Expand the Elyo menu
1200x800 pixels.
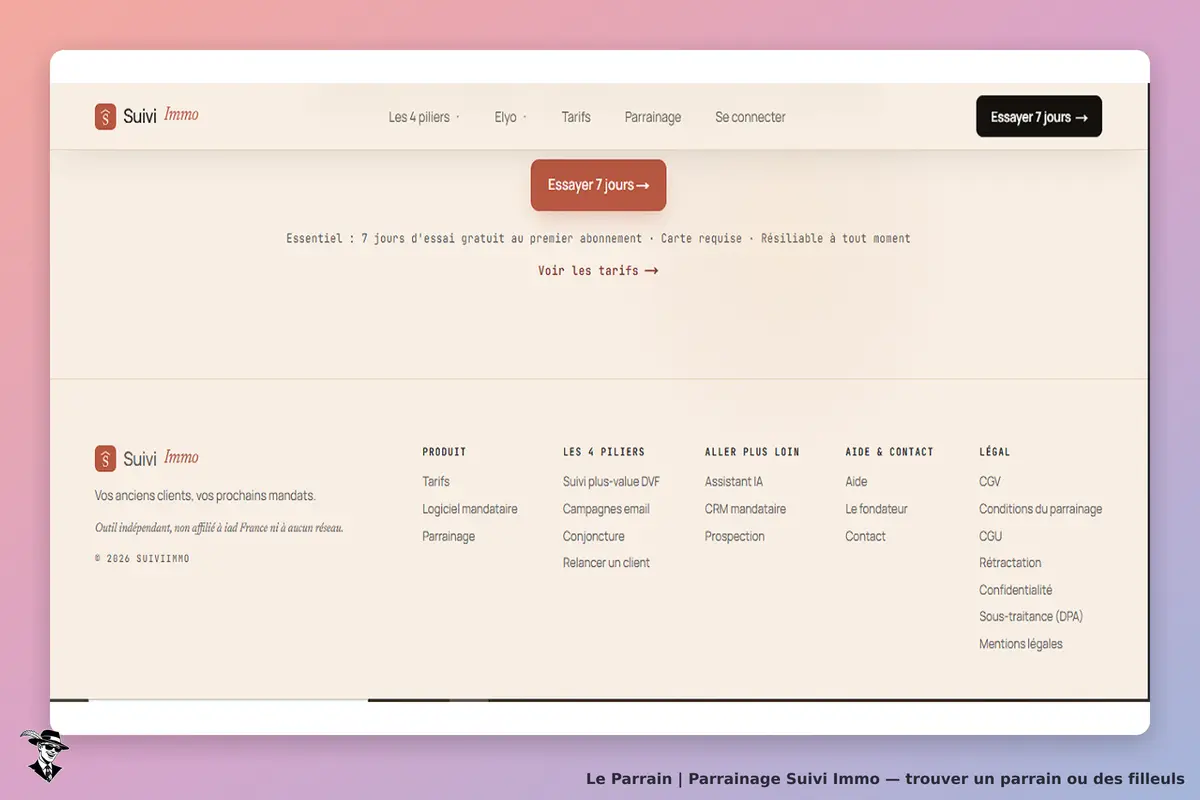point(510,117)
